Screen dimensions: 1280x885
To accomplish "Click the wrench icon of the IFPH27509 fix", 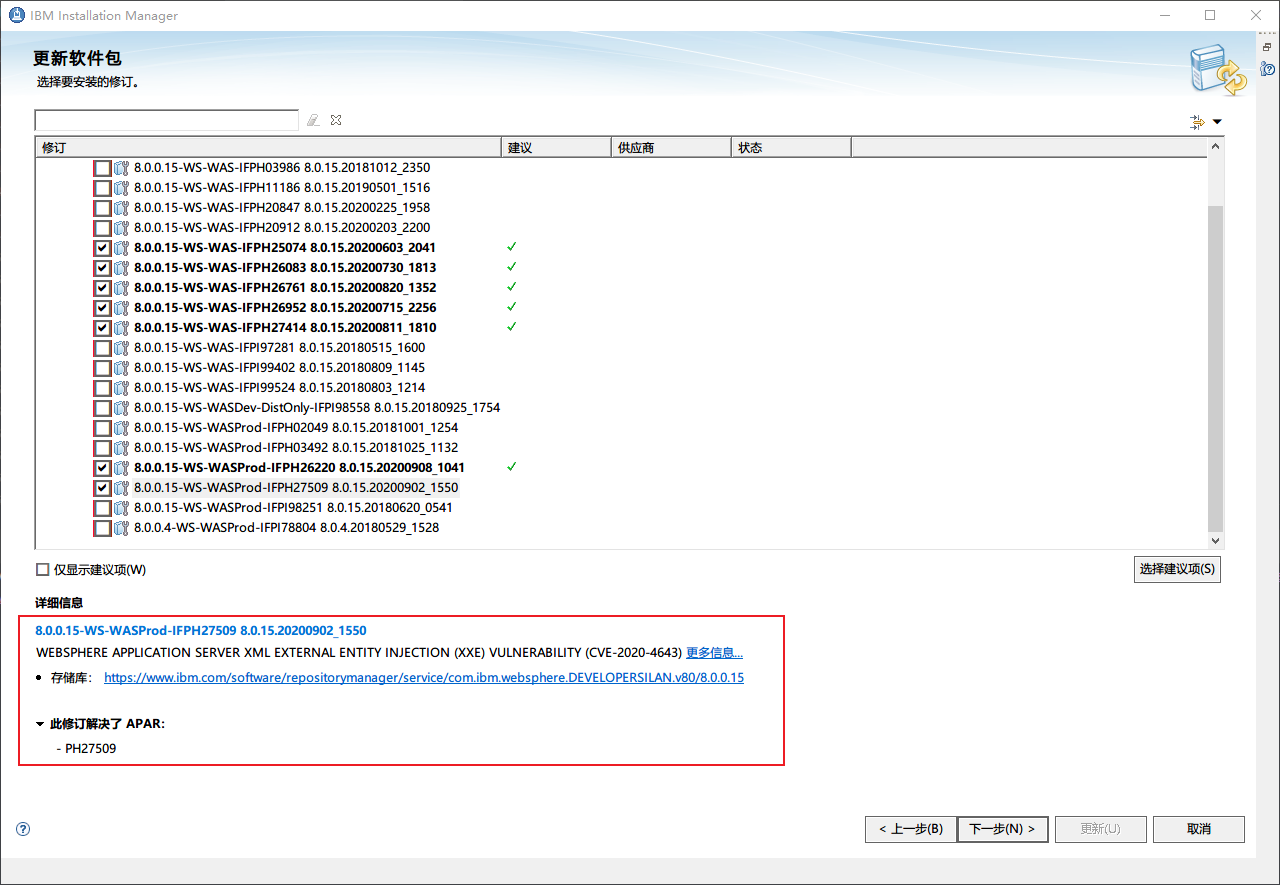I will (122, 488).
